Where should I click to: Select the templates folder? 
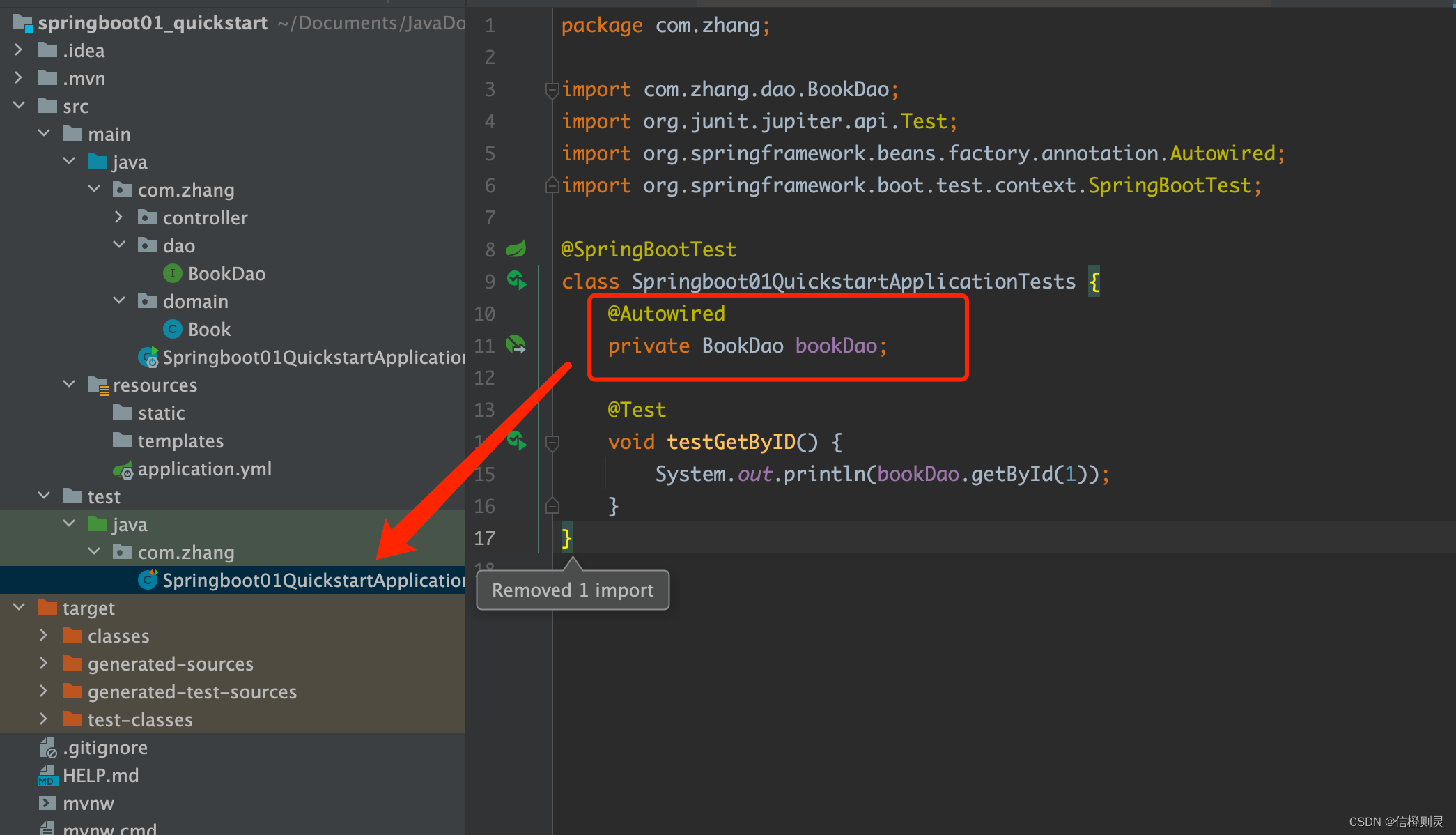(180, 441)
